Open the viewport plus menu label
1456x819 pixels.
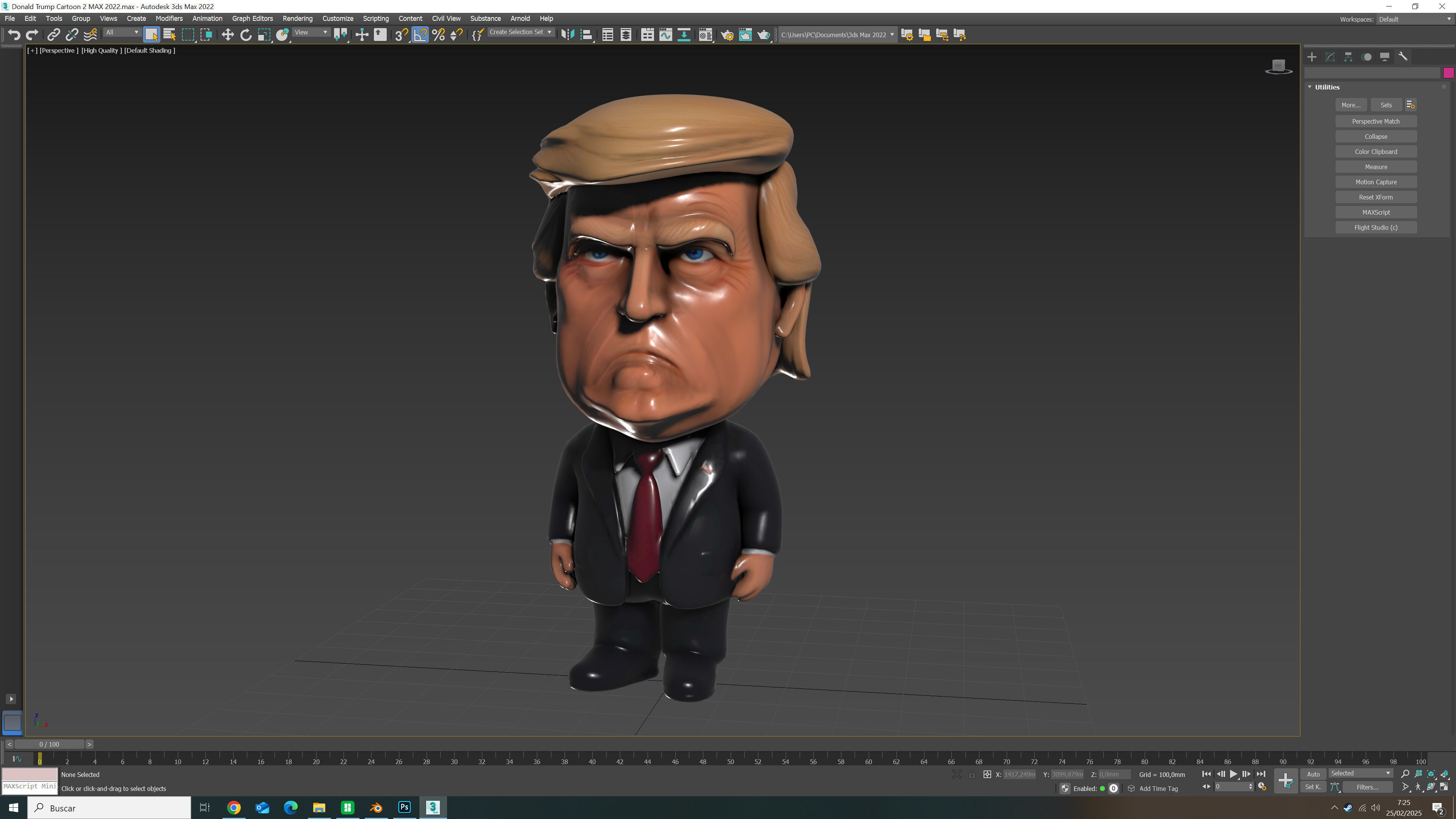pyautogui.click(x=32, y=50)
